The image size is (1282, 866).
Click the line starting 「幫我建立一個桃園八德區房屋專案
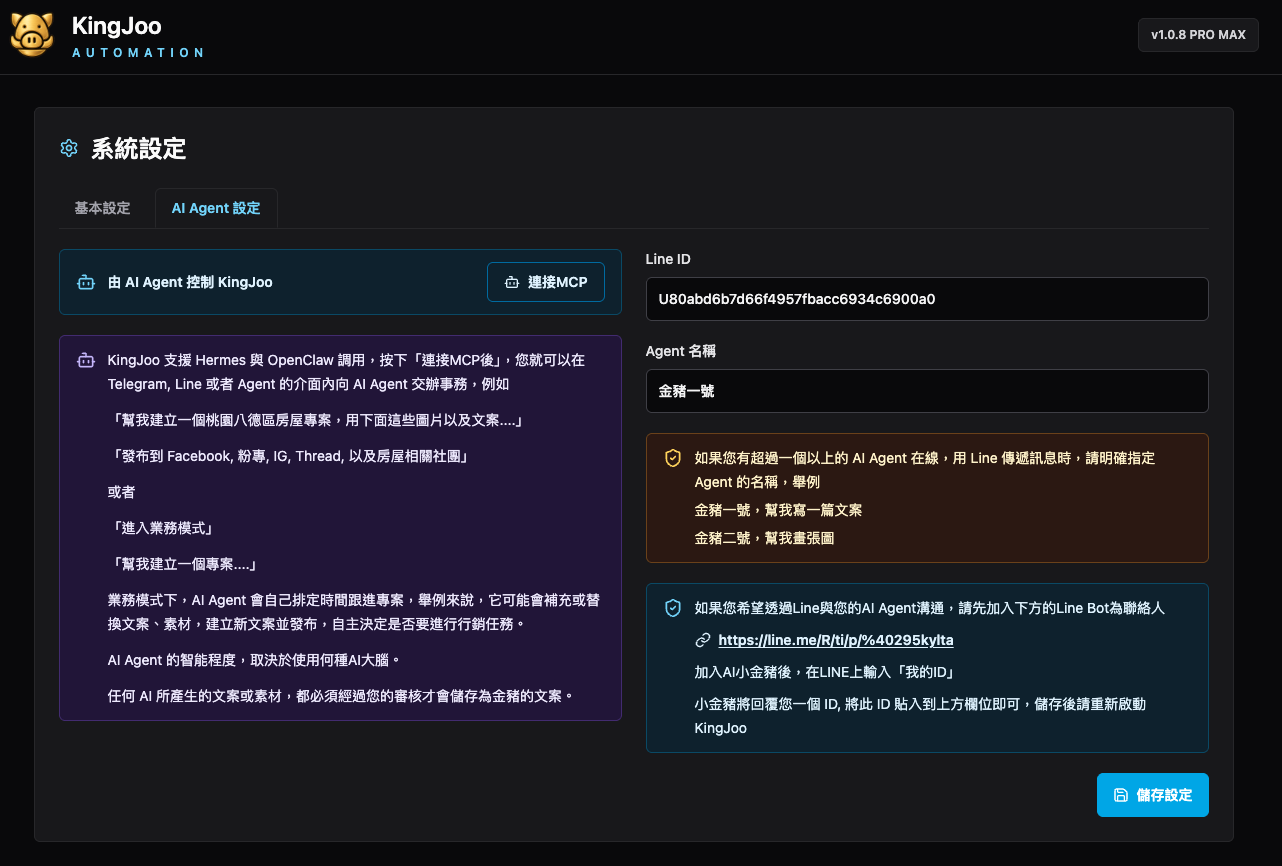(x=315, y=420)
